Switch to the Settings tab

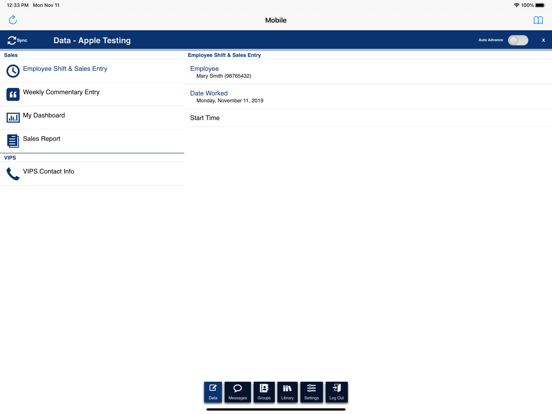[311, 392]
